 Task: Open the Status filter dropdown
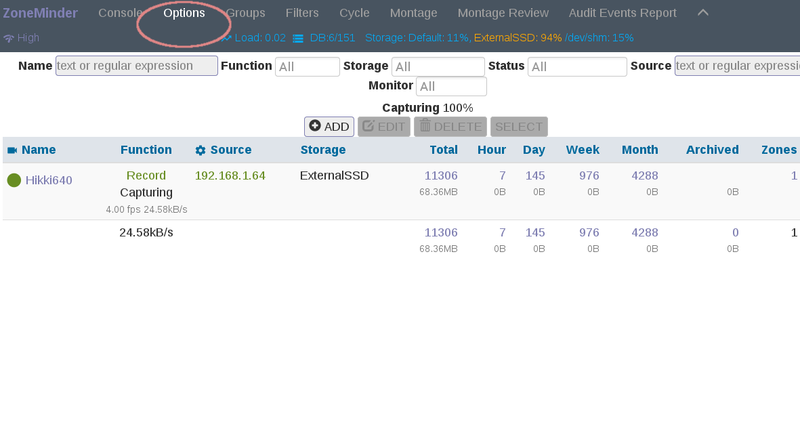click(x=577, y=66)
